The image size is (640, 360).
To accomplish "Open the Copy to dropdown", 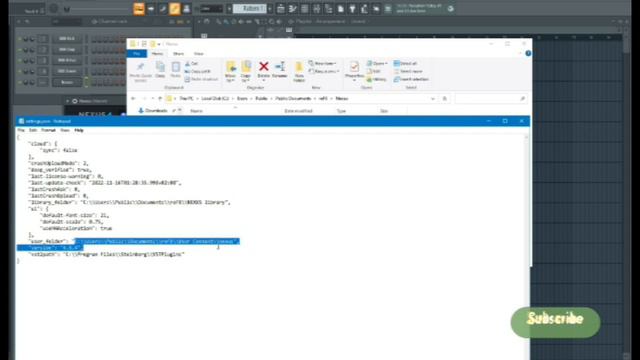I will click(246, 72).
